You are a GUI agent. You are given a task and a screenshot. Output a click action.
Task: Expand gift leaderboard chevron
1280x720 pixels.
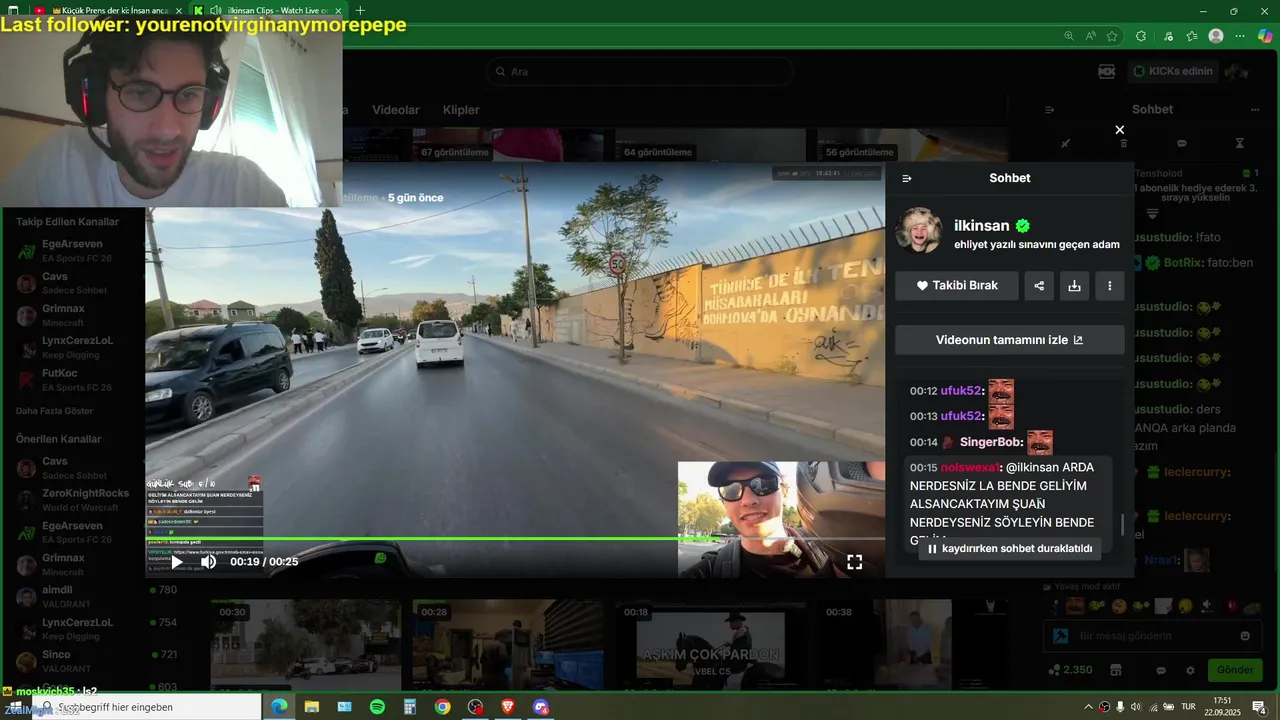pyautogui.click(x=1152, y=214)
